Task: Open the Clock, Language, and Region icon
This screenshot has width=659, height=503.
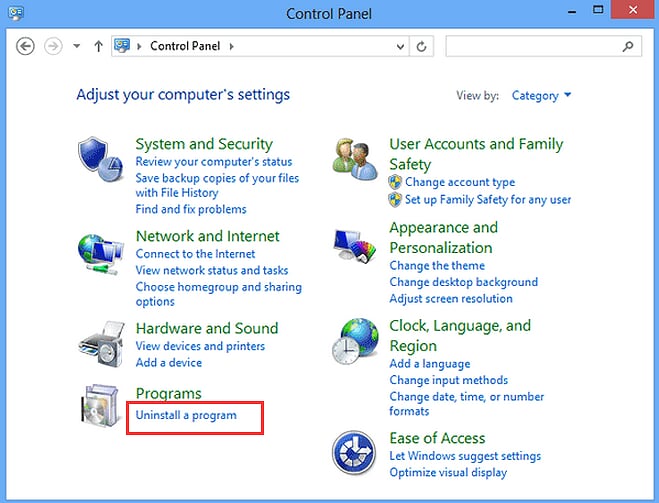Action: point(355,341)
